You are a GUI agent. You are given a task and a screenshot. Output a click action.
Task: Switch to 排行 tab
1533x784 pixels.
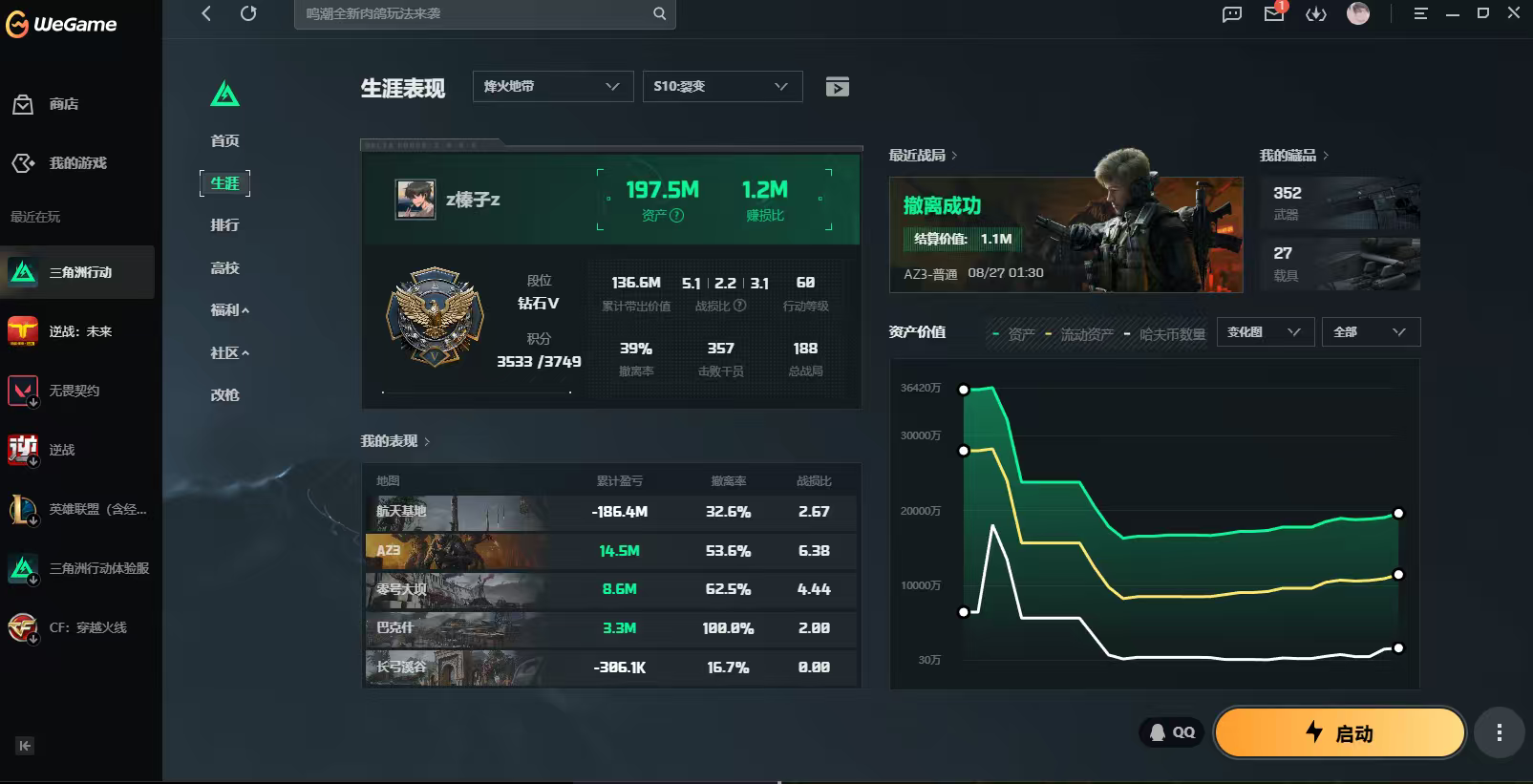pyautogui.click(x=225, y=225)
